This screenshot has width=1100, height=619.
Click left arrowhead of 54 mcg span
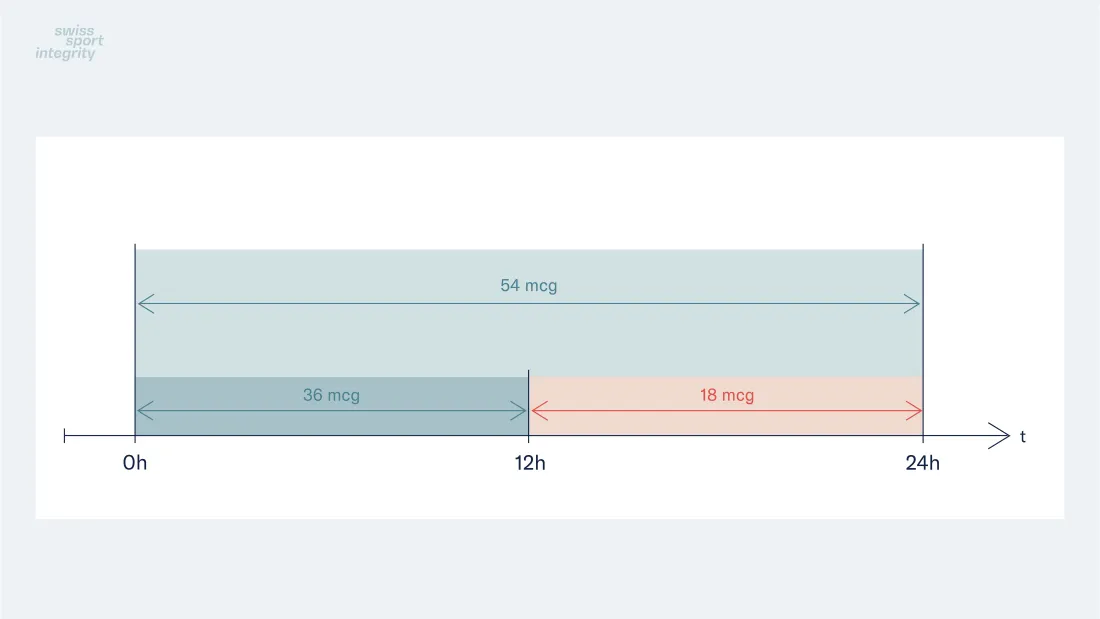pyautogui.click(x=146, y=304)
